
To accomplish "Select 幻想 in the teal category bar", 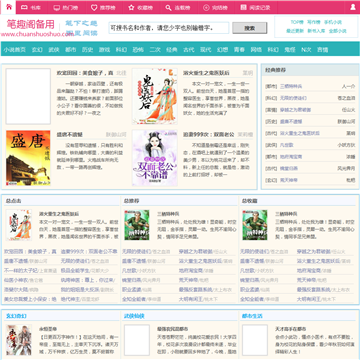I will pyautogui.click(x=222, y=50).
